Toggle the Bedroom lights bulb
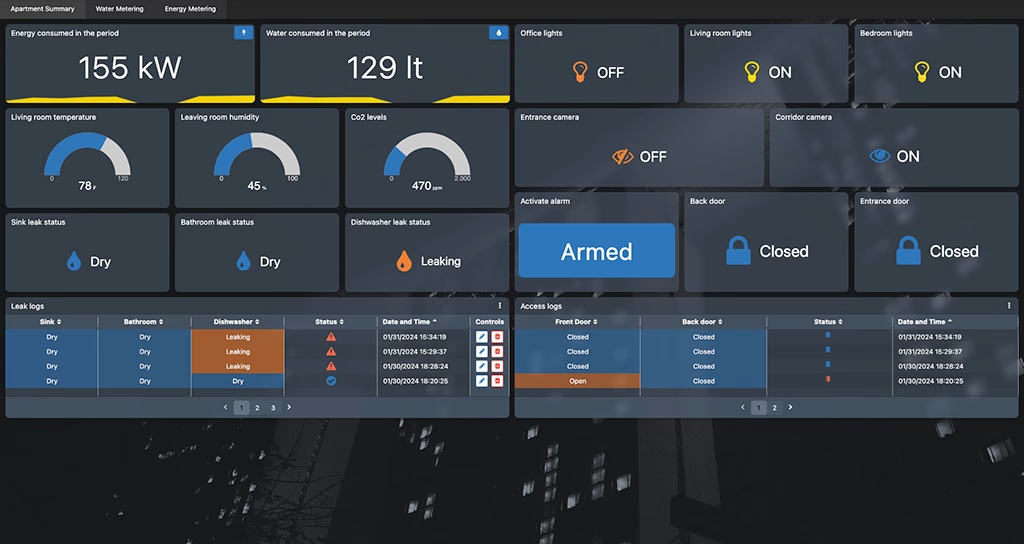This screenshot has width=1024, height=544. coord(921,72)
